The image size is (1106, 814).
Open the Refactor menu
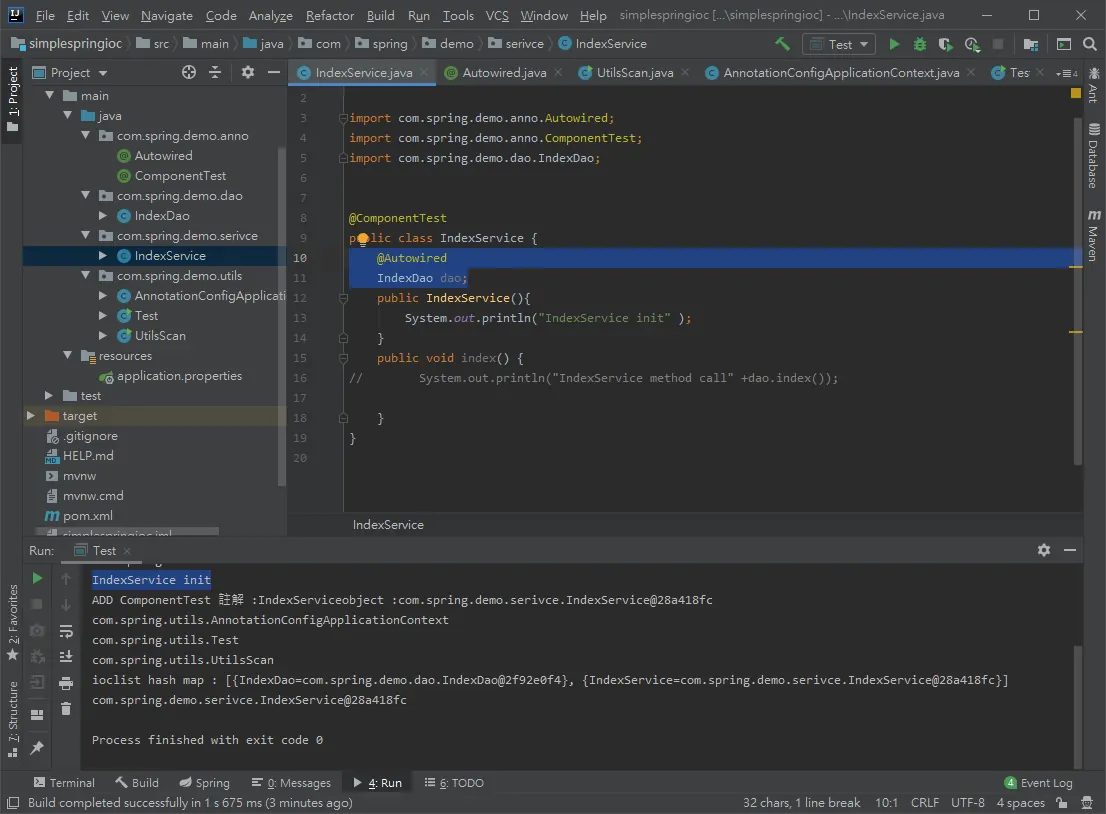329,15
